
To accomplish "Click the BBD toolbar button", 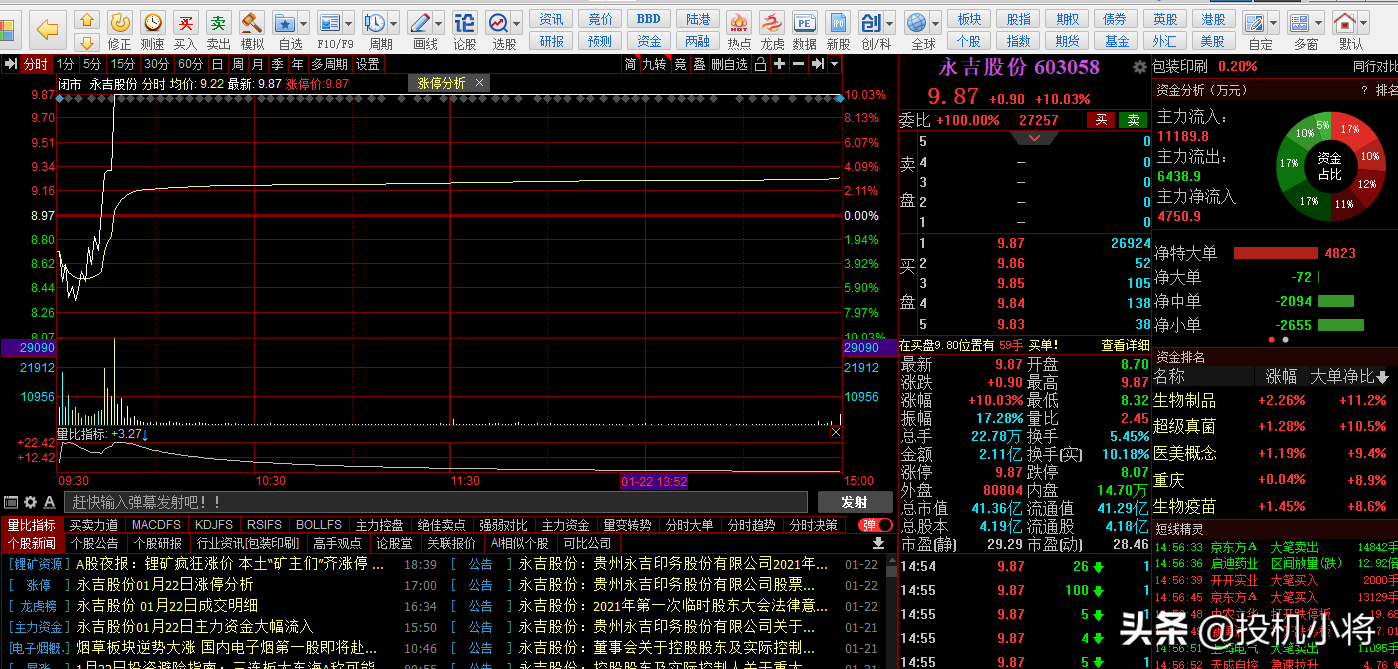I will tap(649, 19).
